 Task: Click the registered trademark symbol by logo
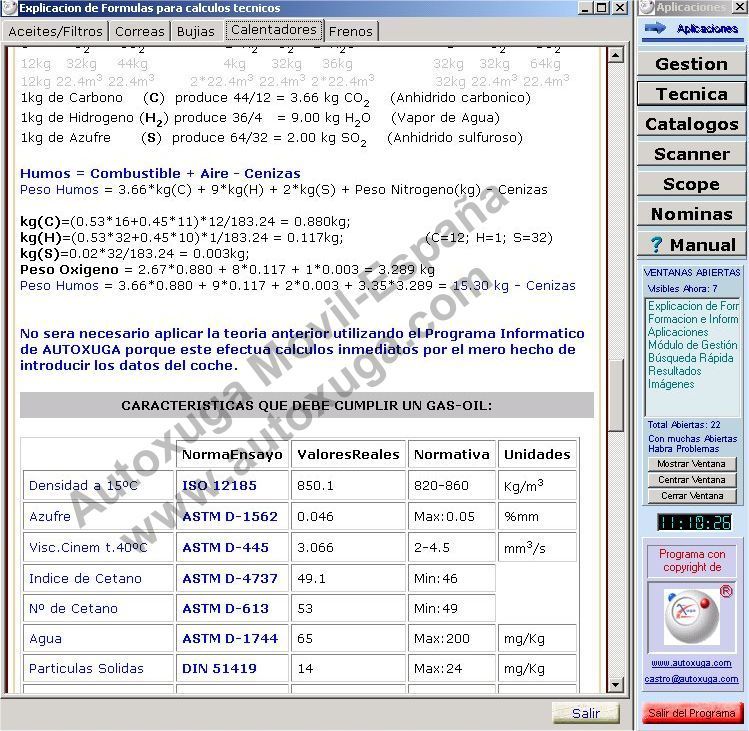point(726,591)
